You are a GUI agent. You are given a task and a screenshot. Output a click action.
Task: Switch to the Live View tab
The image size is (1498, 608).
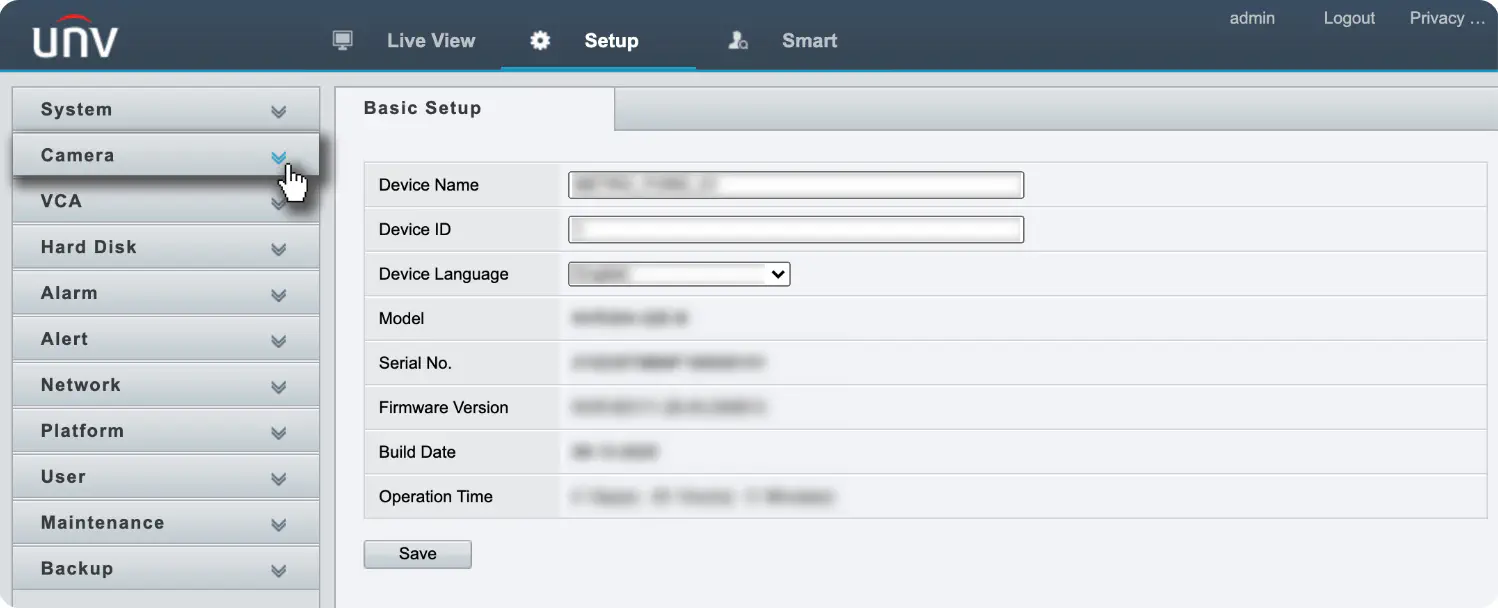click(431, 41)
